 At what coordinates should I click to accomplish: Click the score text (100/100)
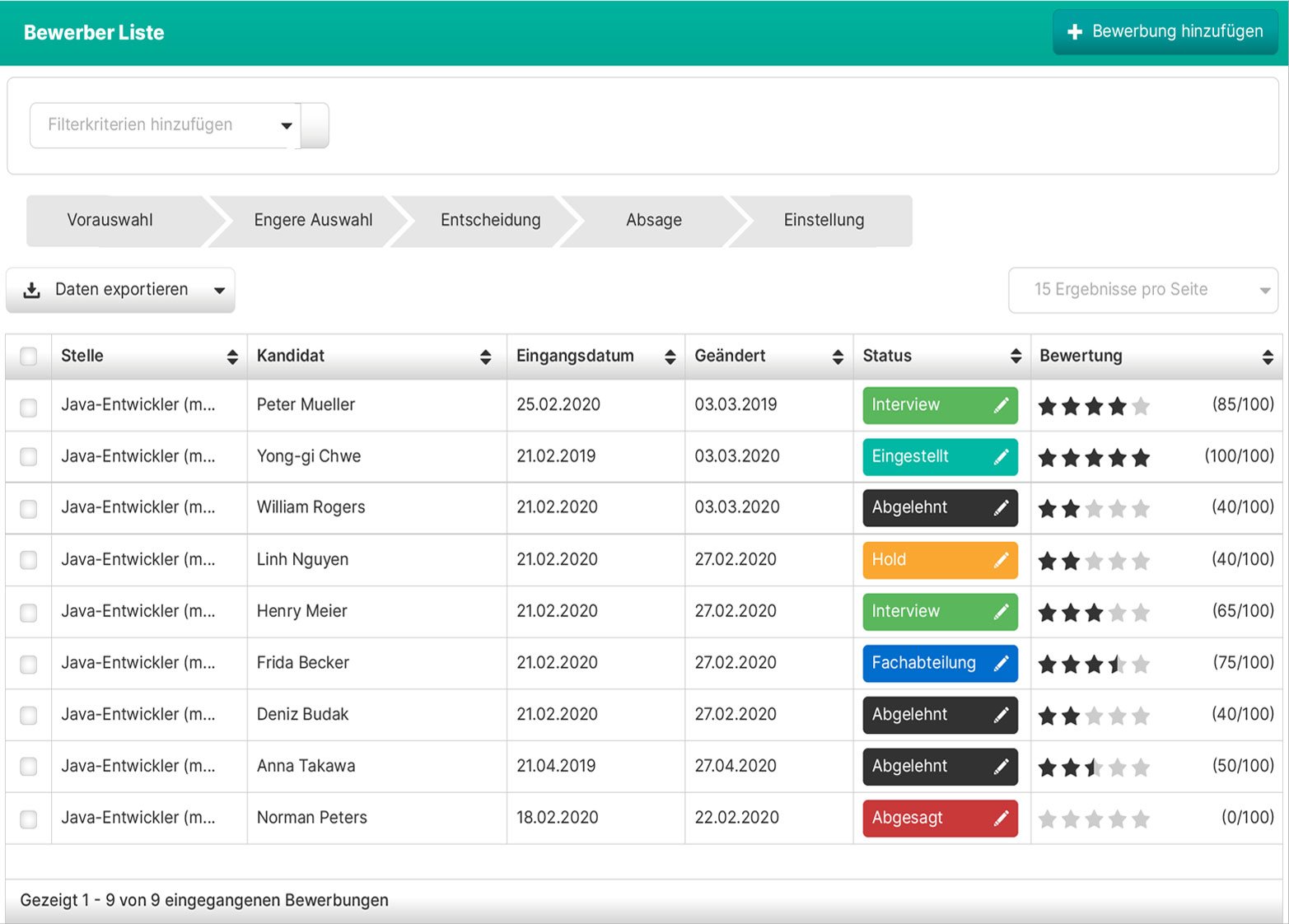1239,456
